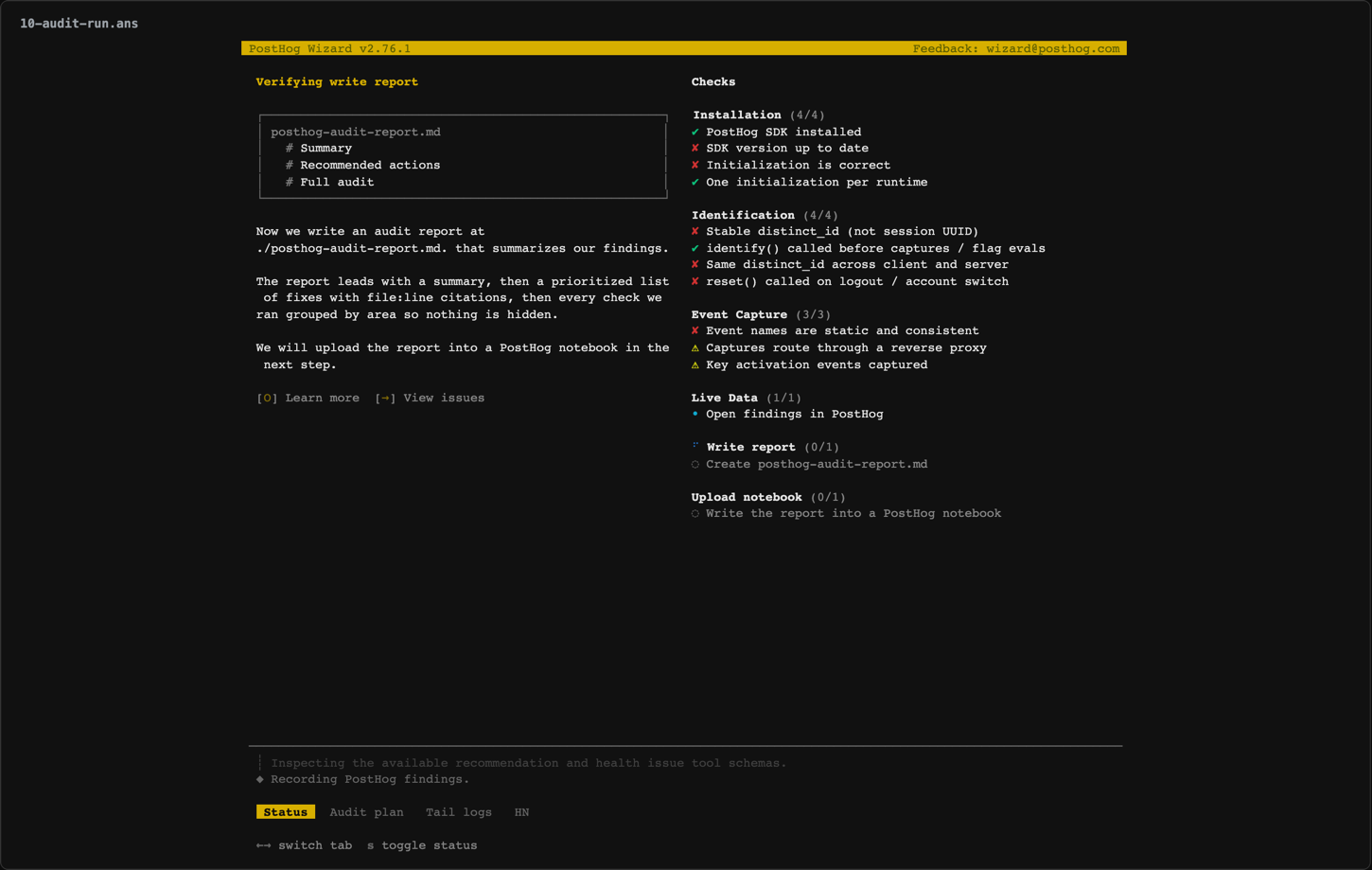Click check icon beside One initialization per runtime

pyautogui.click(x=695, y=182)
